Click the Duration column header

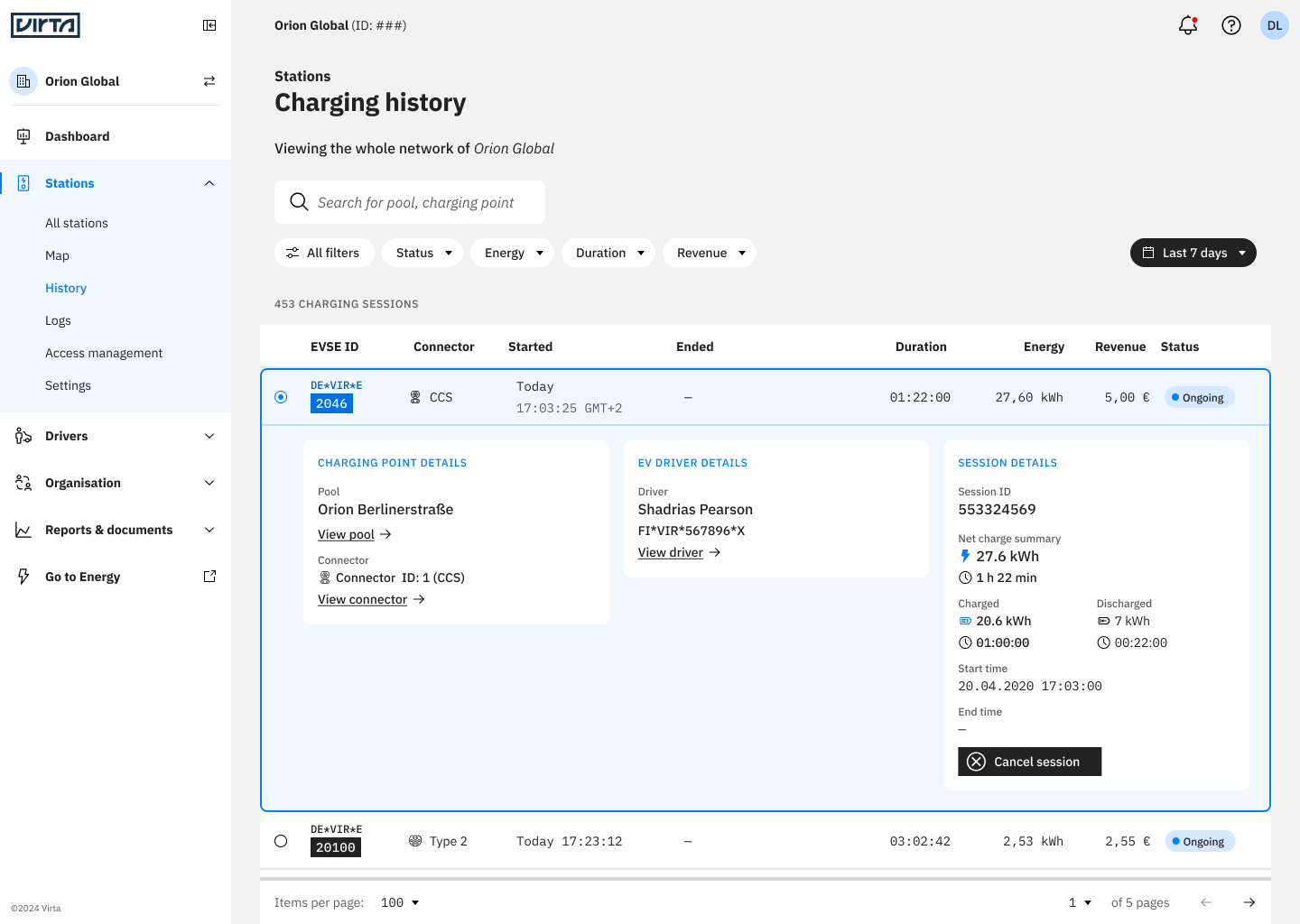tap(921, 346)
